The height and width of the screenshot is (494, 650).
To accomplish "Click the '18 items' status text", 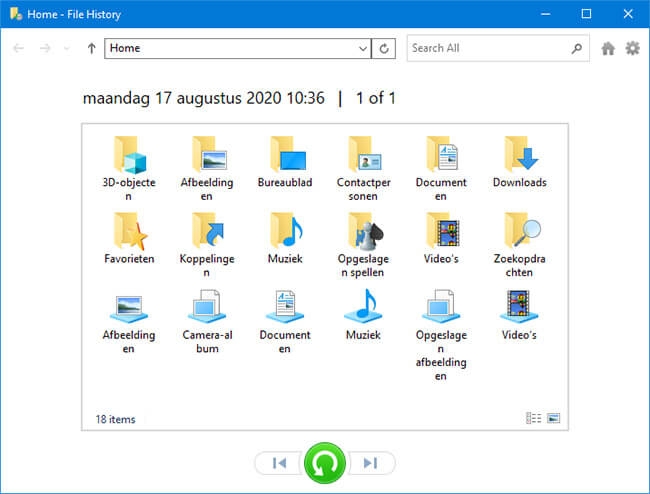I will pyautogui.click(x=115, y=419).
